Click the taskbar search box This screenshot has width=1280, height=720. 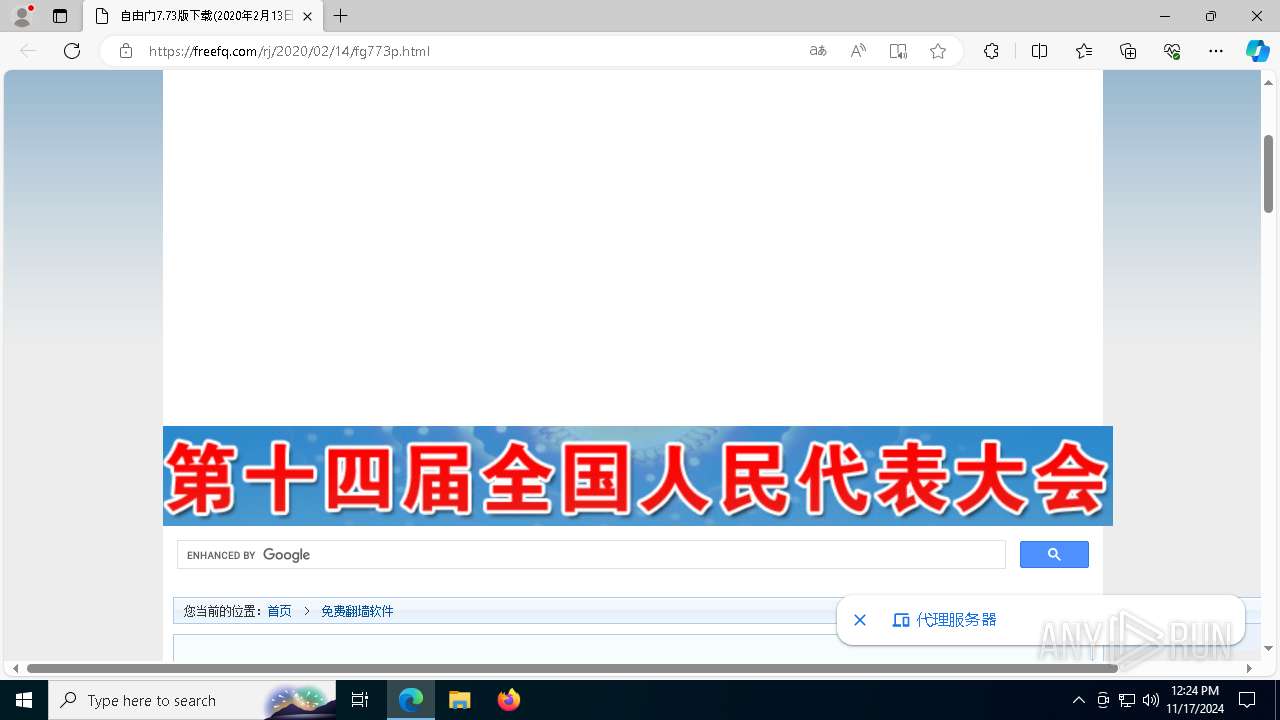[x=192, y=700]
